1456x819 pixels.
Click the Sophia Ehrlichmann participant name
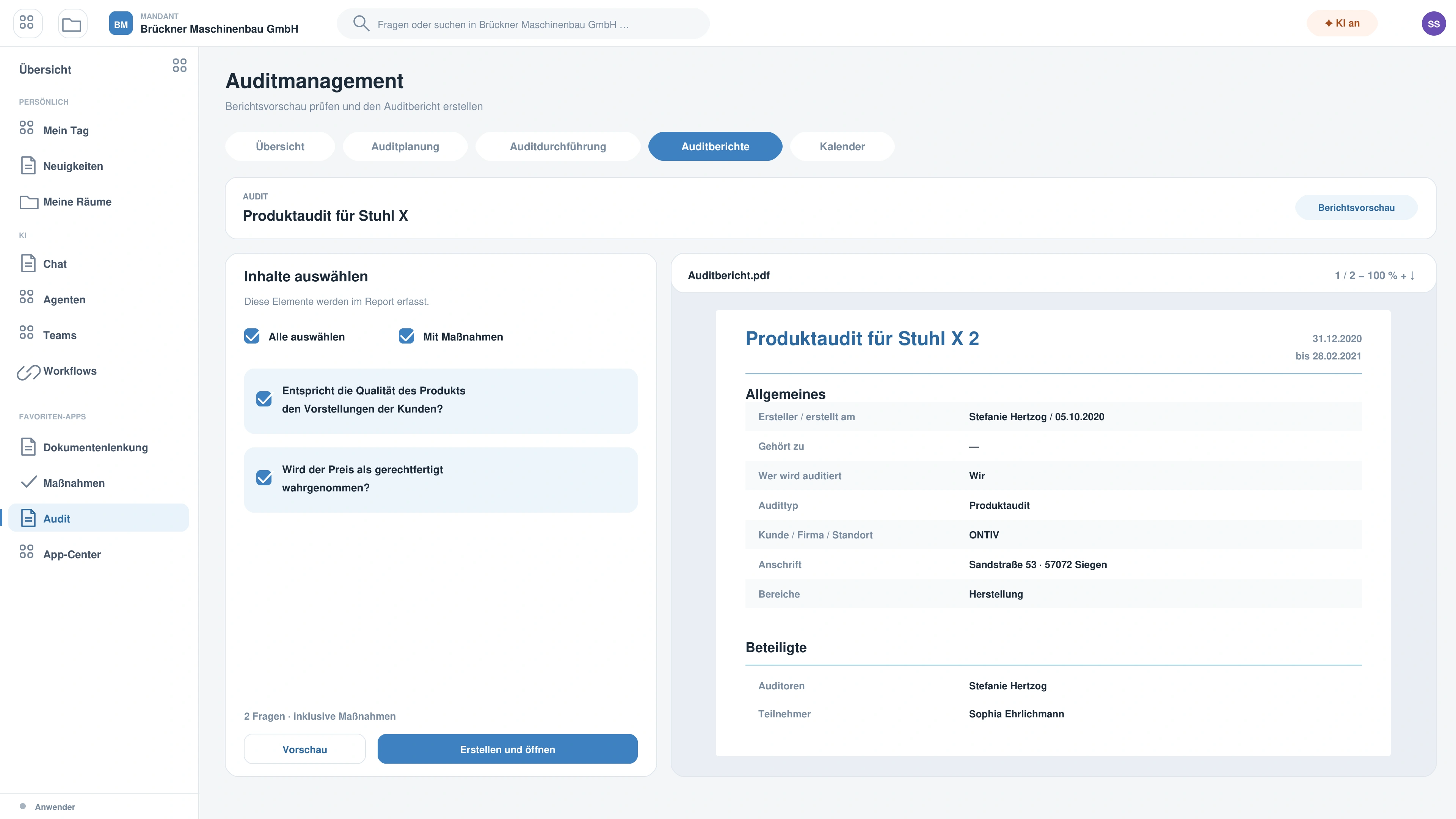[1016, 714]
